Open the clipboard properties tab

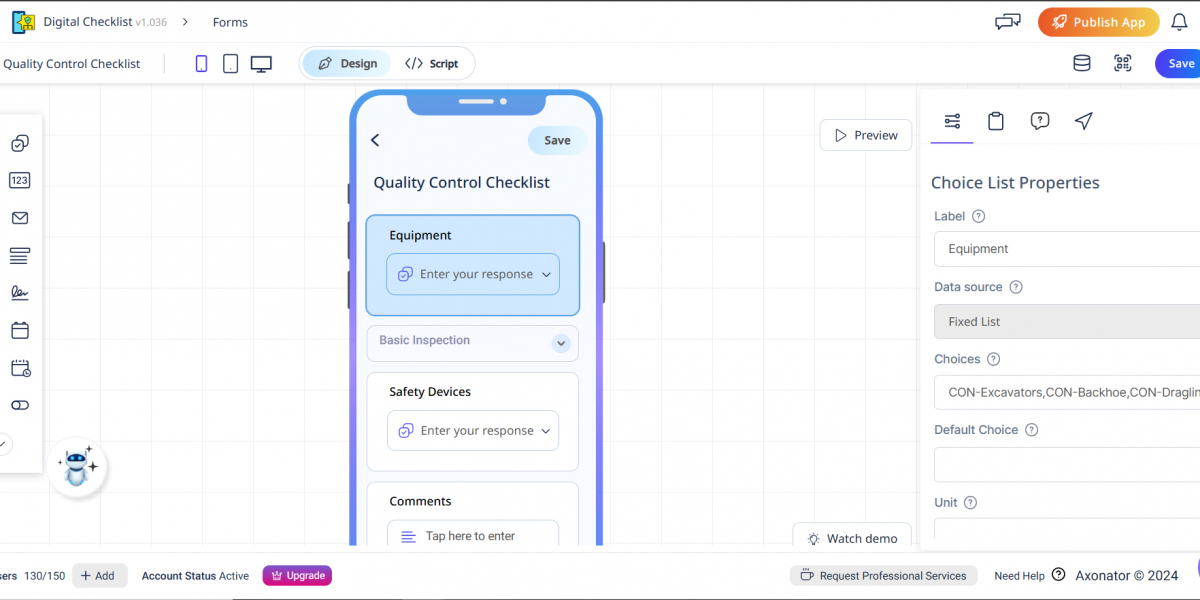(996, 121)
